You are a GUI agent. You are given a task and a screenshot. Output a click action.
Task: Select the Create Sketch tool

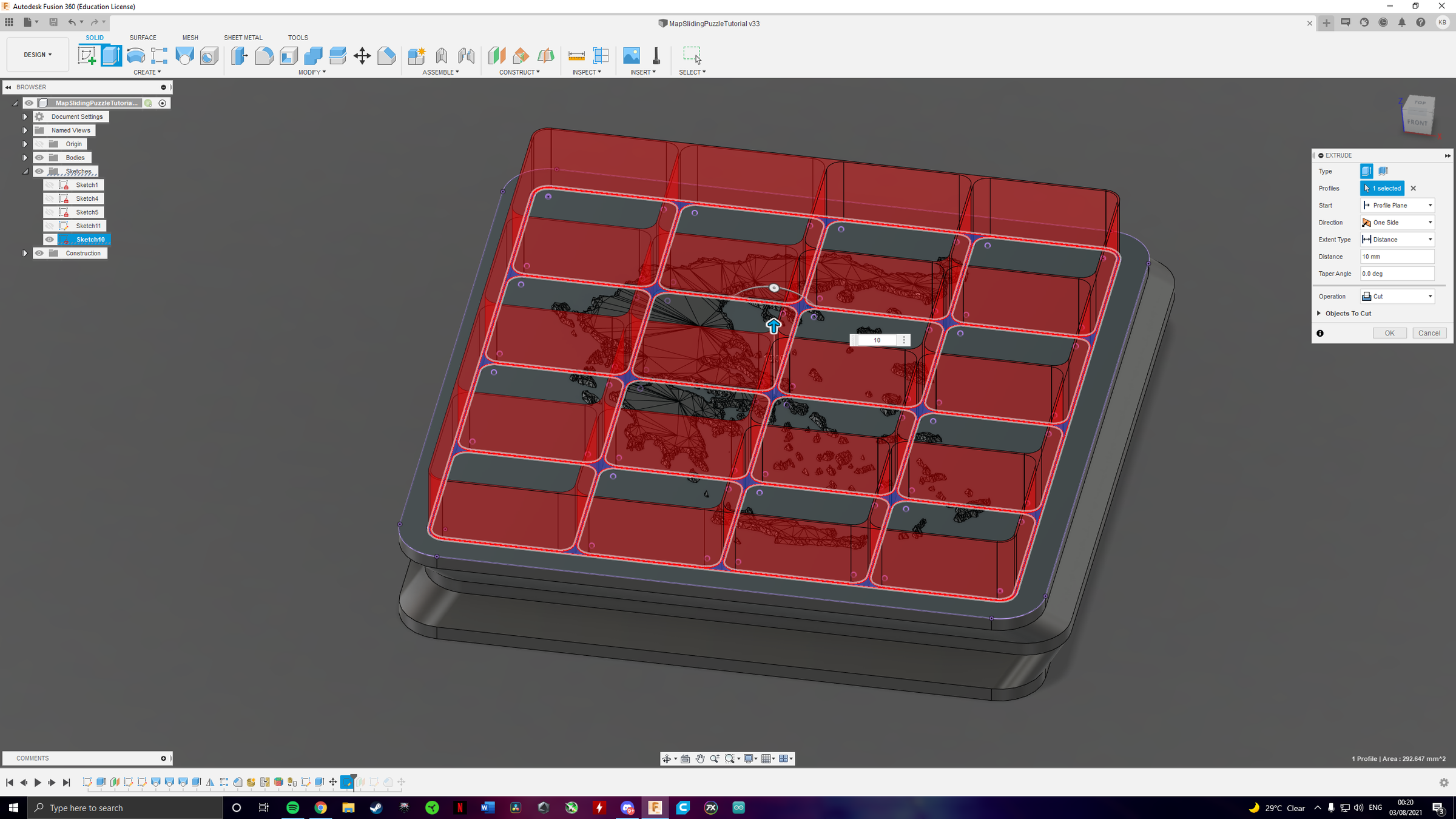pyautogui.click(x=88, y=55)
